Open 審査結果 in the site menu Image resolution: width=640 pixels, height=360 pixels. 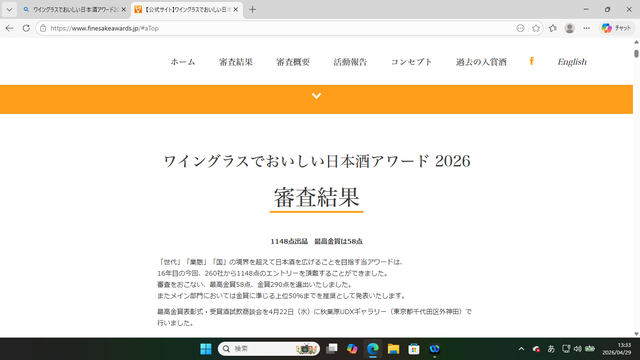236,62
